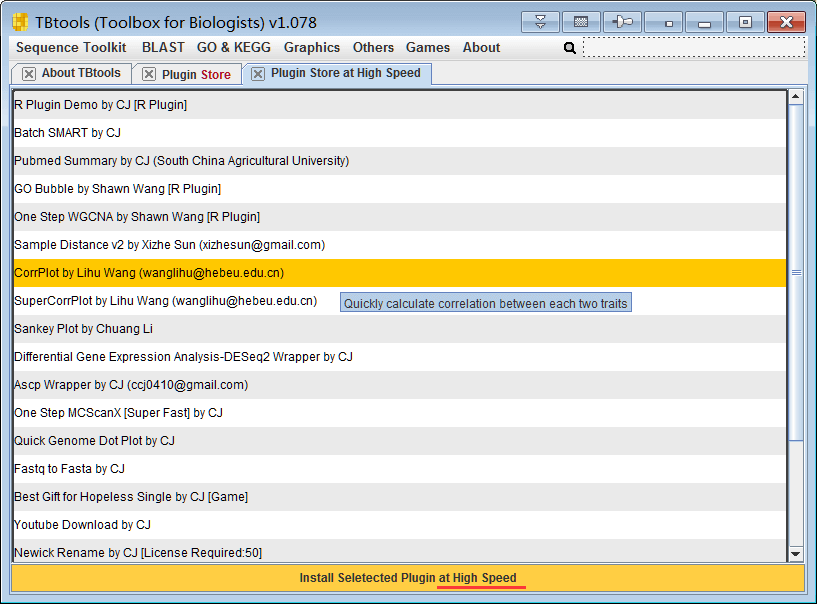Select Pubmed Summary by CJ

[400, 161]
